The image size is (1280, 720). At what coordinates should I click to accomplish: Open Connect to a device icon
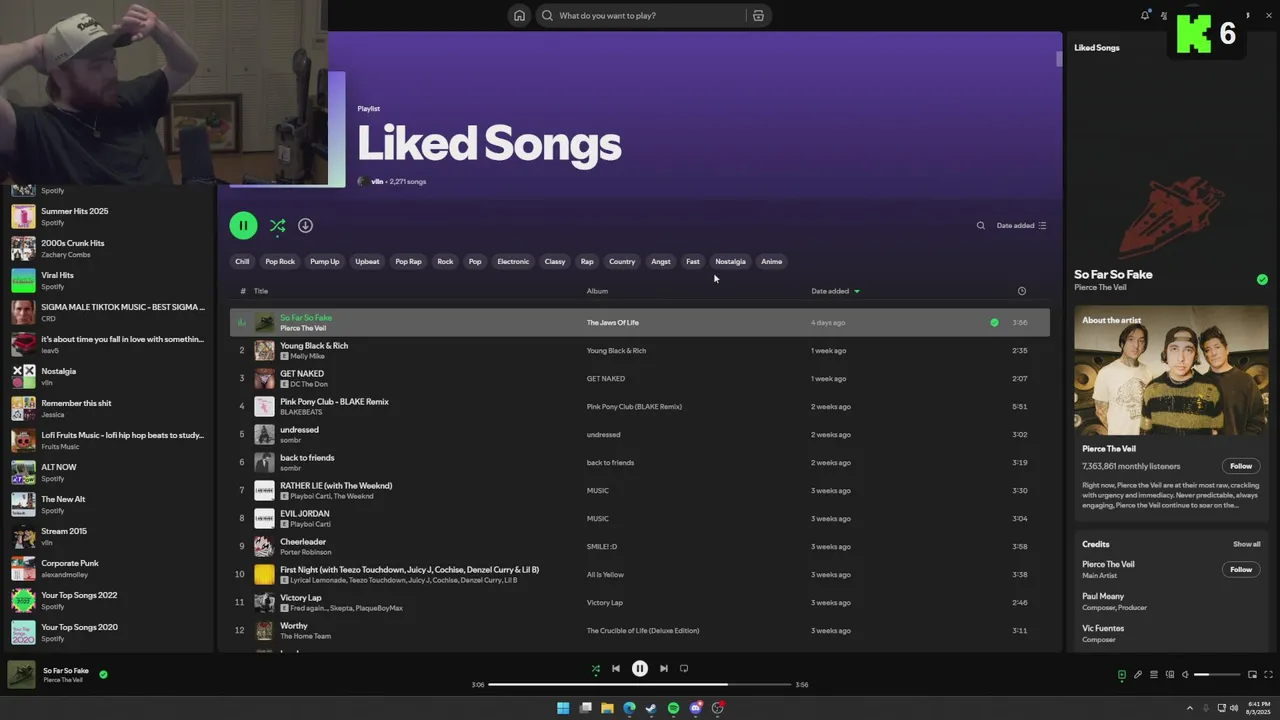tap(1169, 675)
